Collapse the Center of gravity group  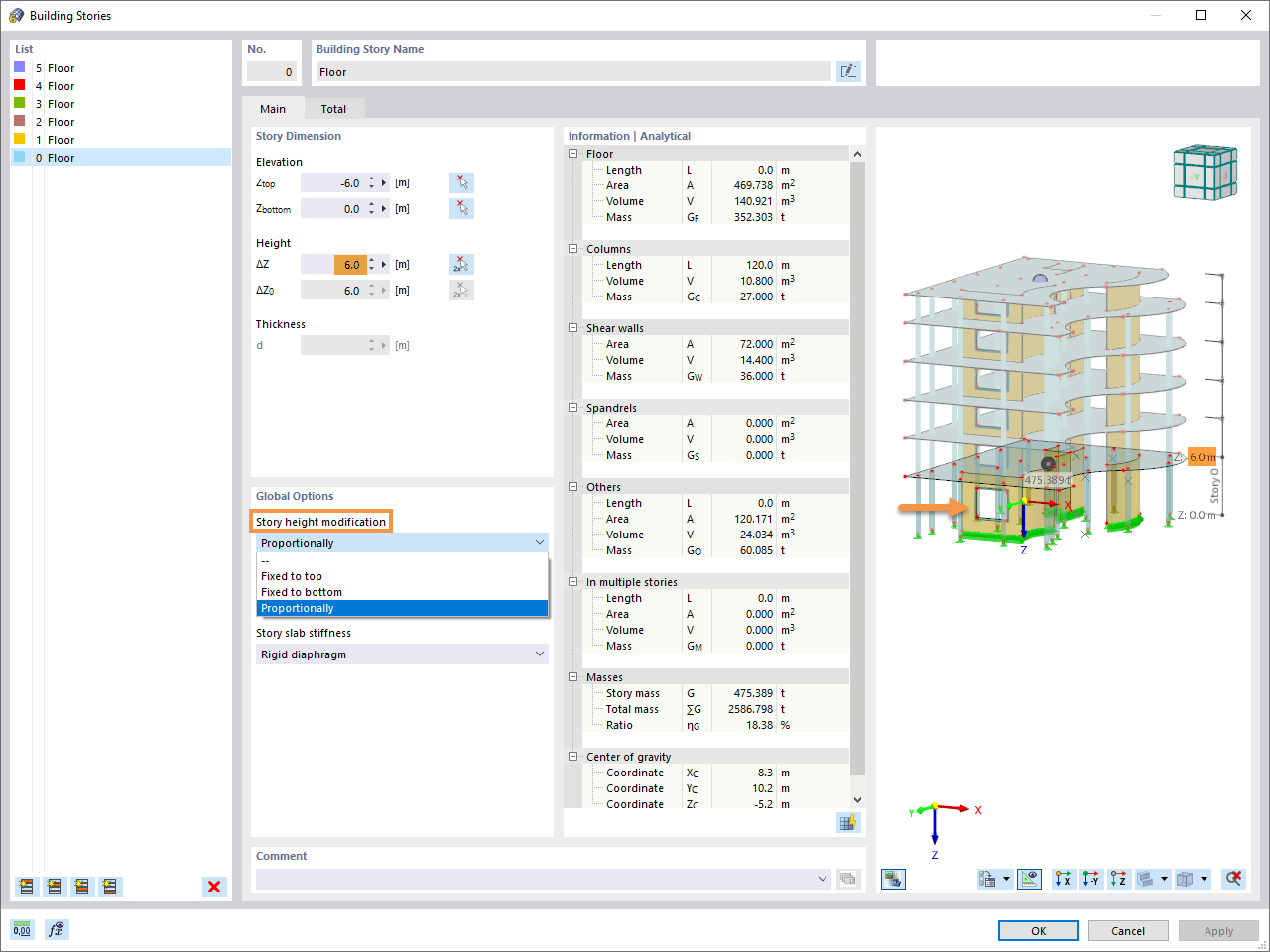click(572, 757)
